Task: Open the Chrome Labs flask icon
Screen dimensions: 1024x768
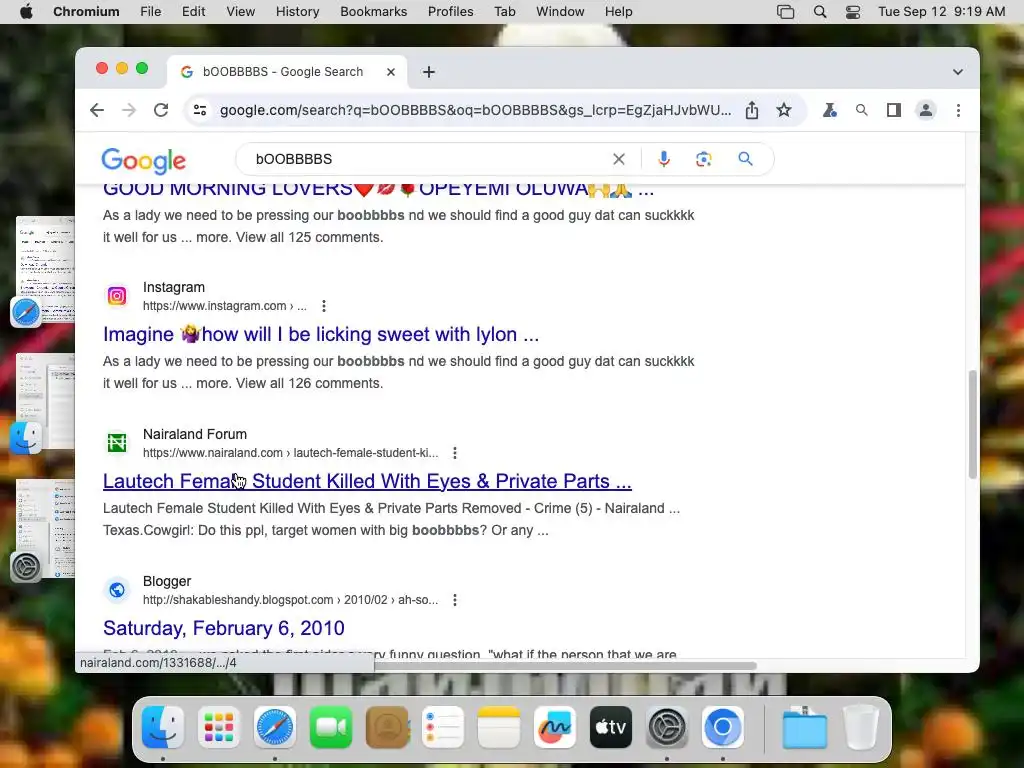Action: point(829,110)
